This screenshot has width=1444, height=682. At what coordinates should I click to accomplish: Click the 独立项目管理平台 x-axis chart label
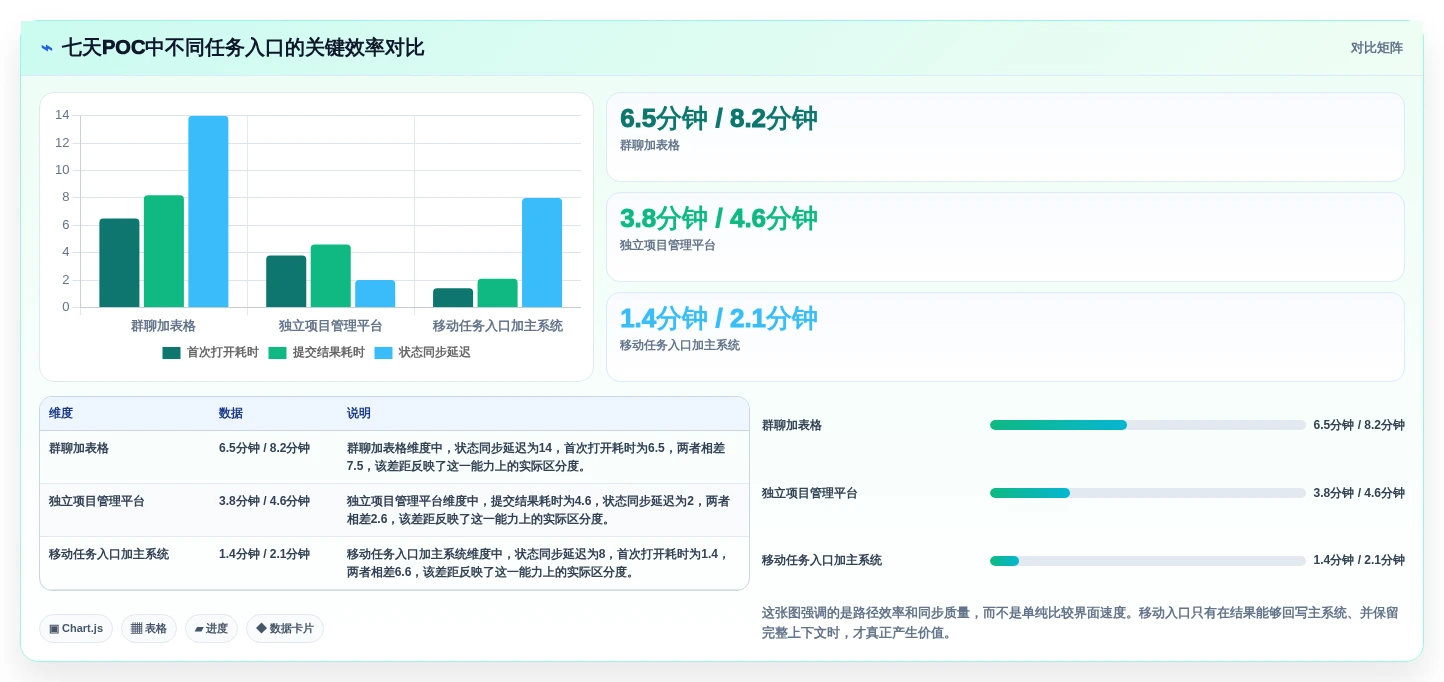click(x=331, y=326)
